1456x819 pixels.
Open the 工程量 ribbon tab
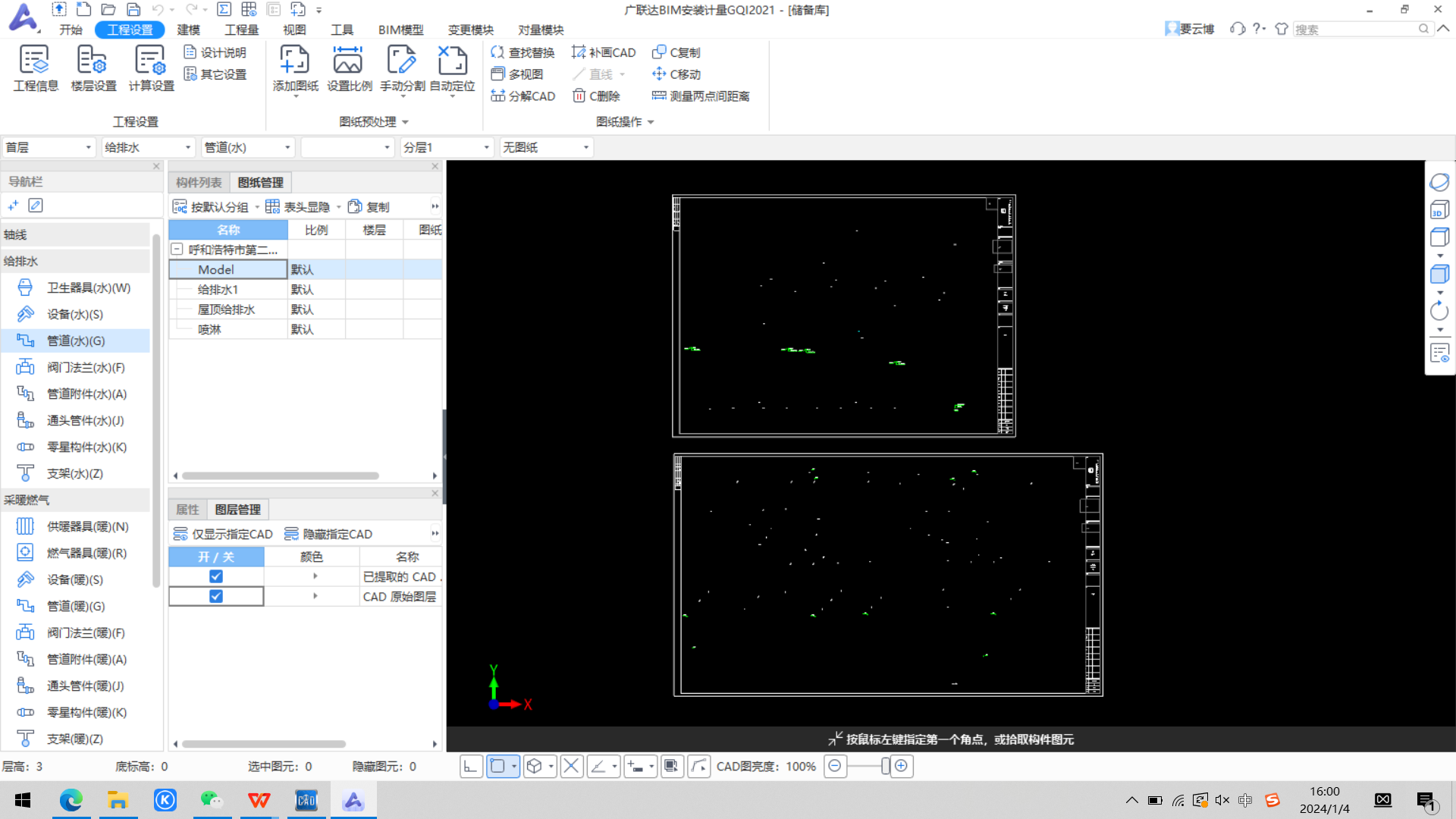pos(242,30)
